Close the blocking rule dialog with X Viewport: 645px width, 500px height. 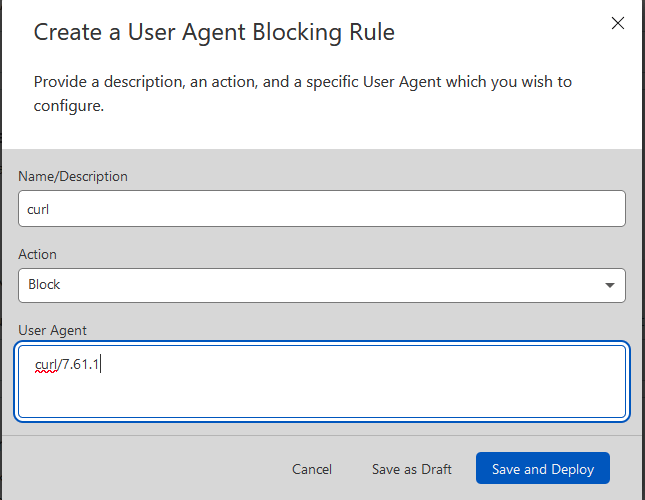click(x=617, y=23)
